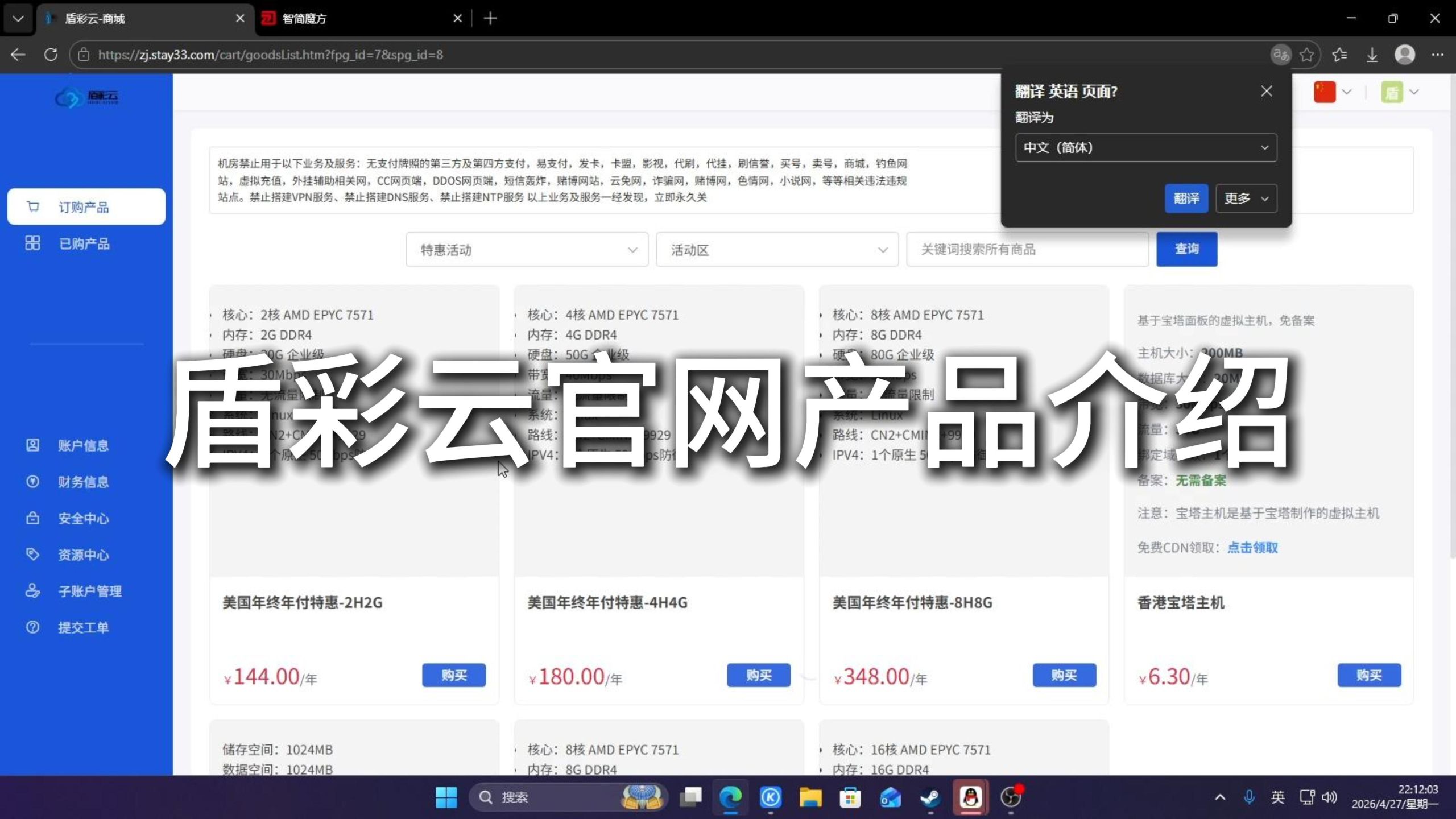The width and height of the screenshot is (1456, 819).
Task: Open 资源中心 in the sidebar
Action: click(x=86, y=555)
